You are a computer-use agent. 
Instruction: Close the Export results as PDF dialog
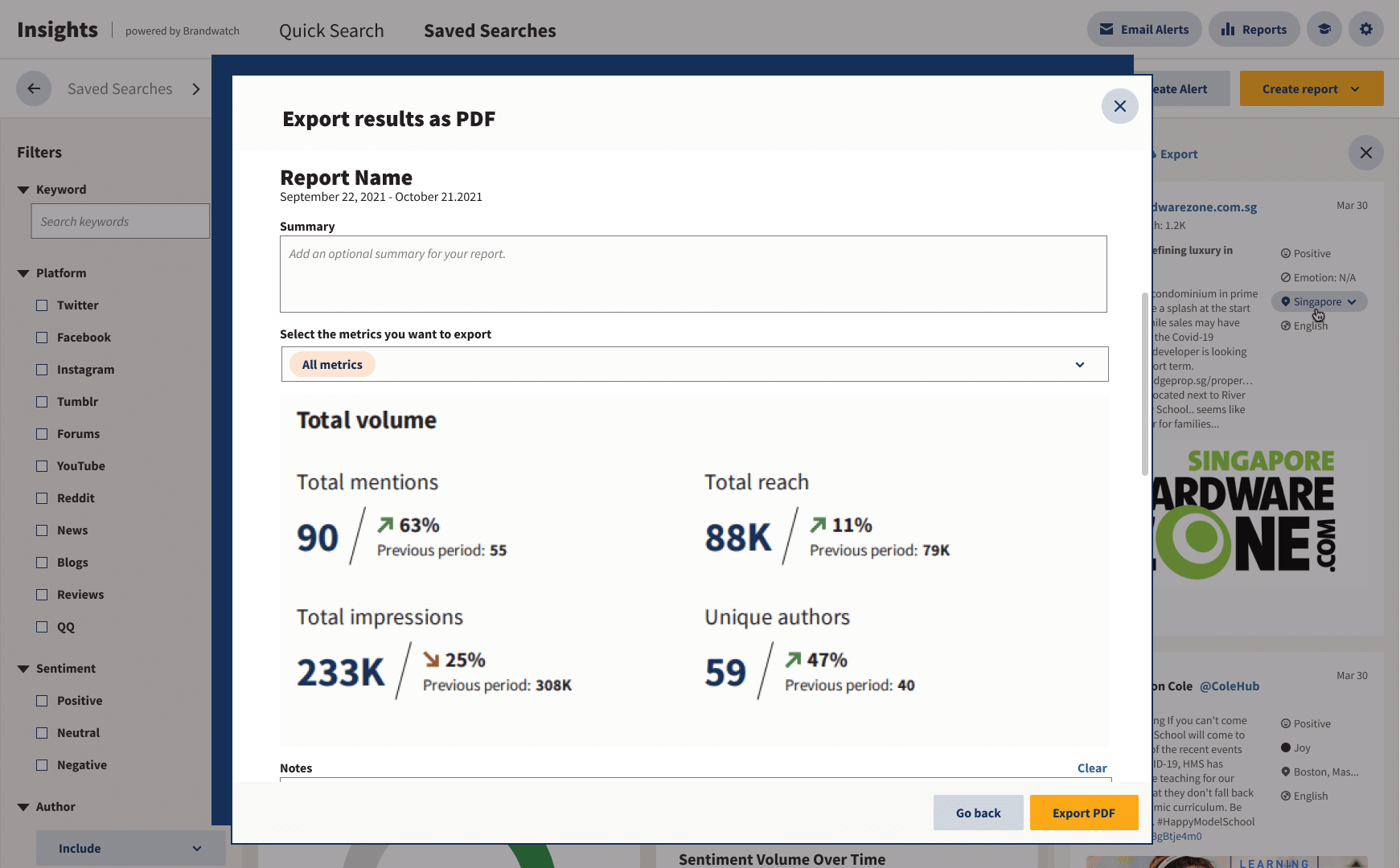[1119, 106]
